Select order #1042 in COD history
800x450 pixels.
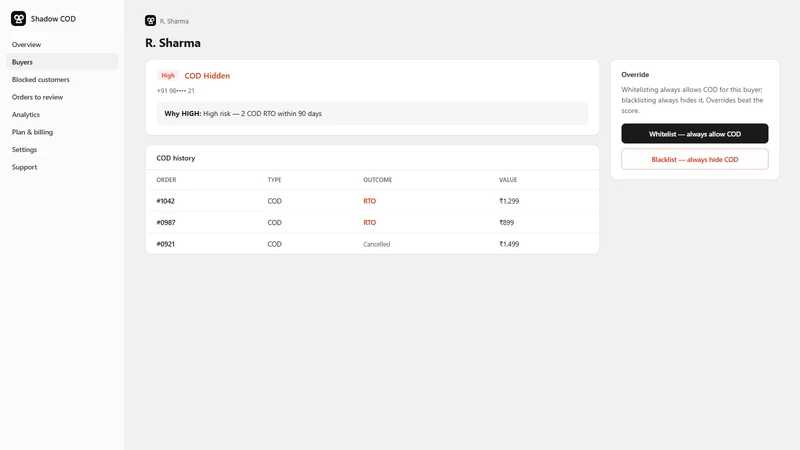tap(165, 201)
